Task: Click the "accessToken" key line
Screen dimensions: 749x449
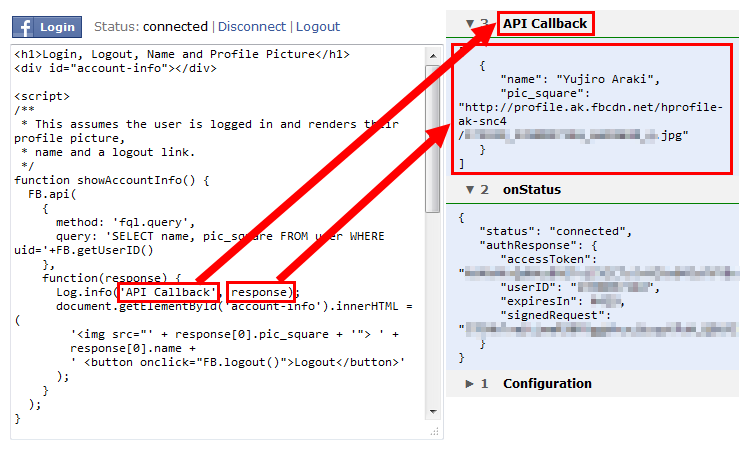Action: click(548, 259)
